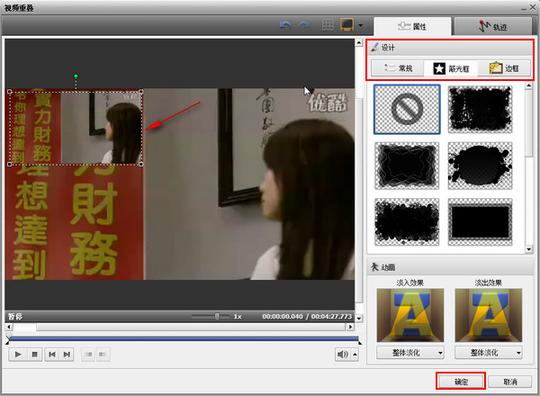Viewport: 540px width, 396px height.
Task: Confirm with the 确定 button
Action: [461, 381]
